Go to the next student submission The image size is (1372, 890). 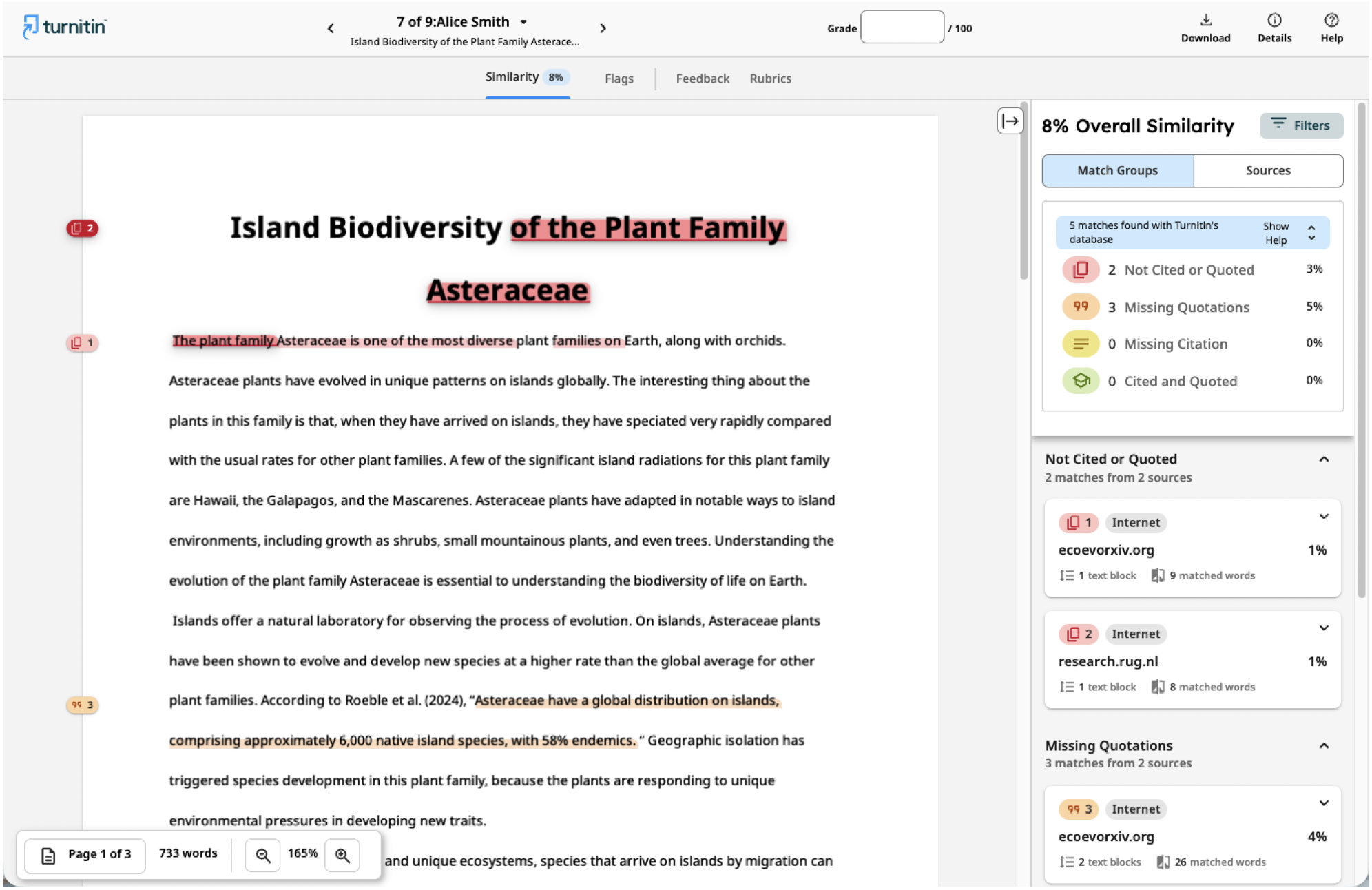603,28
